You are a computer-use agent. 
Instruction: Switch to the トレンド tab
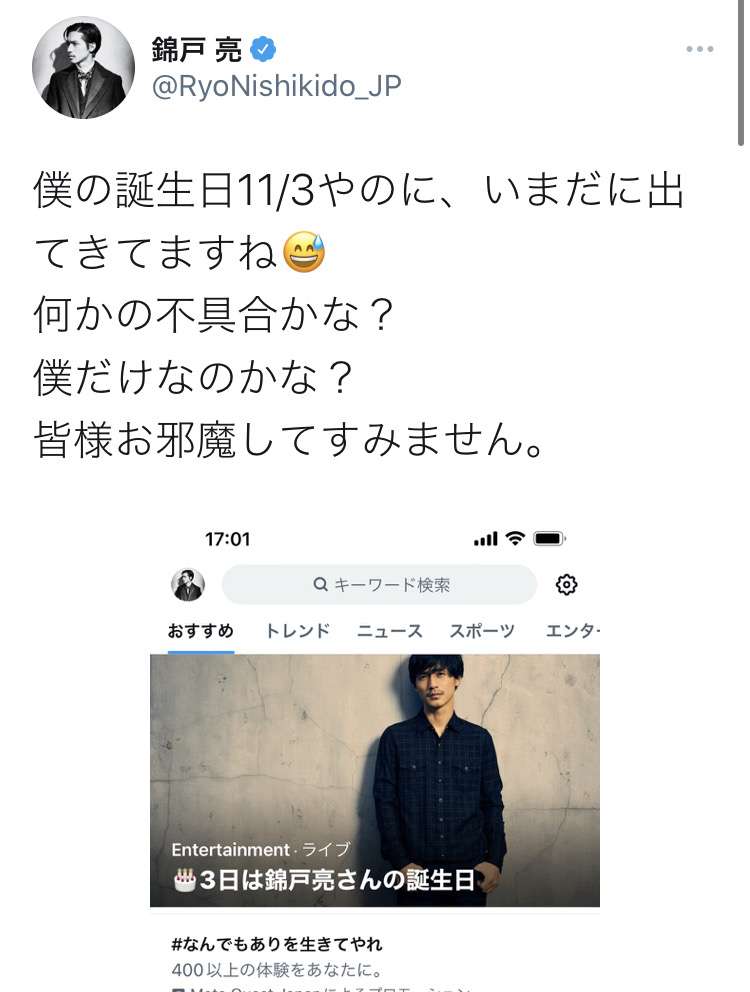coord(297,631)
